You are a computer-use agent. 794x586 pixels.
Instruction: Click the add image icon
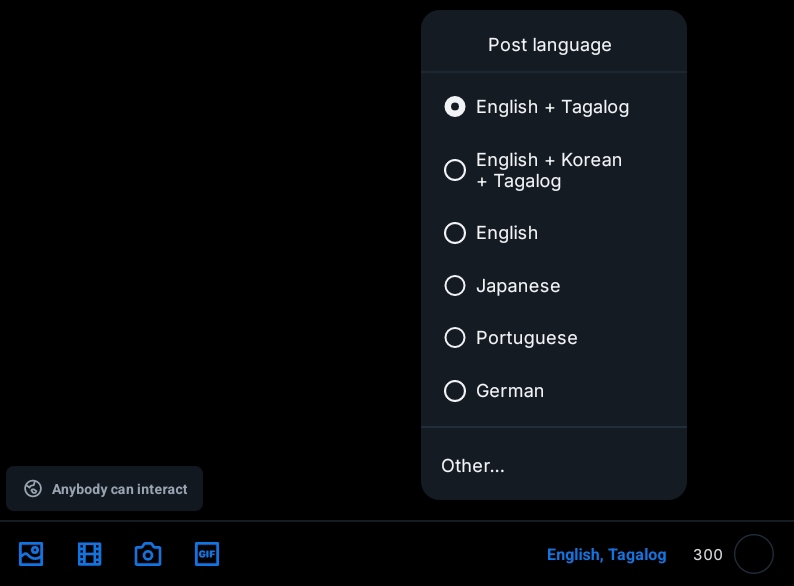tap(31, 554)
